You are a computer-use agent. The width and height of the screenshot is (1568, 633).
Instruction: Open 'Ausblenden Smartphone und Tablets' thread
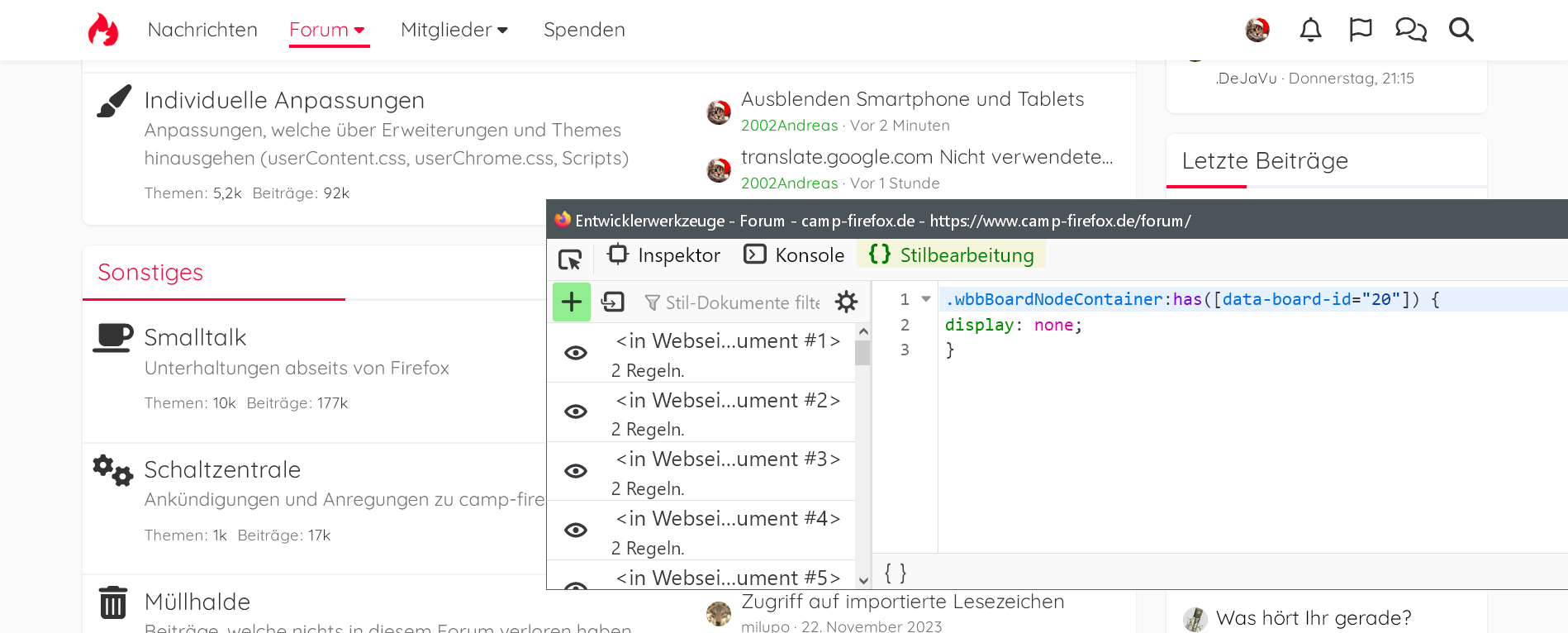pos(912,99)
